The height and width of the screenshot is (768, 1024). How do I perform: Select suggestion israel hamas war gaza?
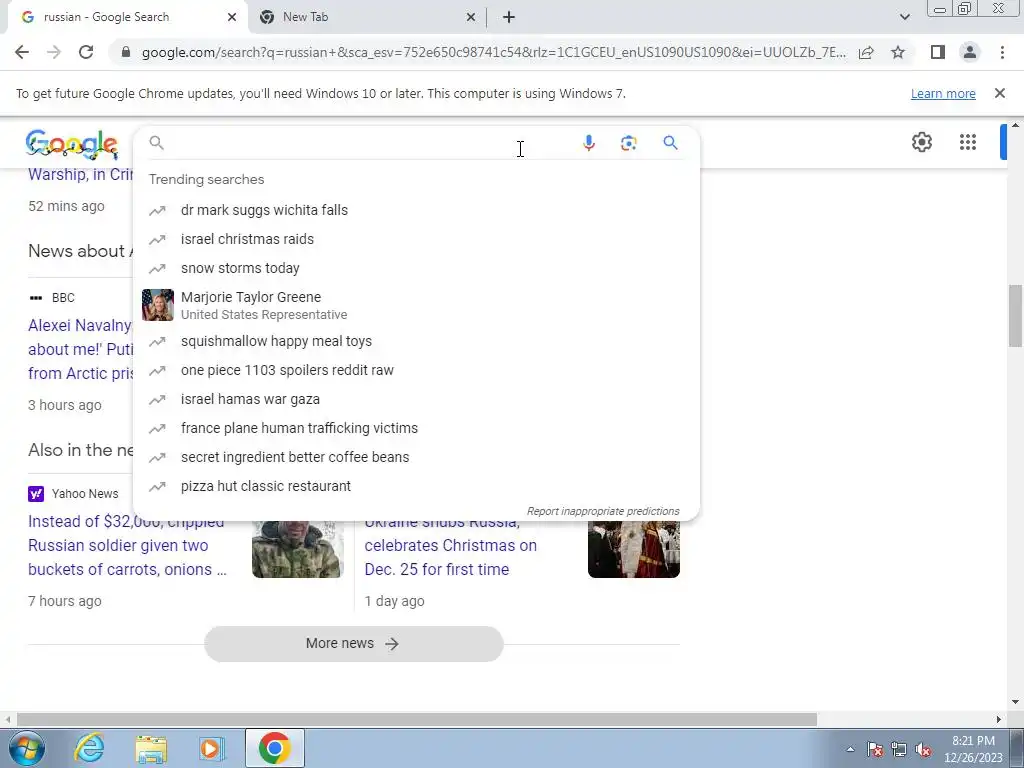416,399
